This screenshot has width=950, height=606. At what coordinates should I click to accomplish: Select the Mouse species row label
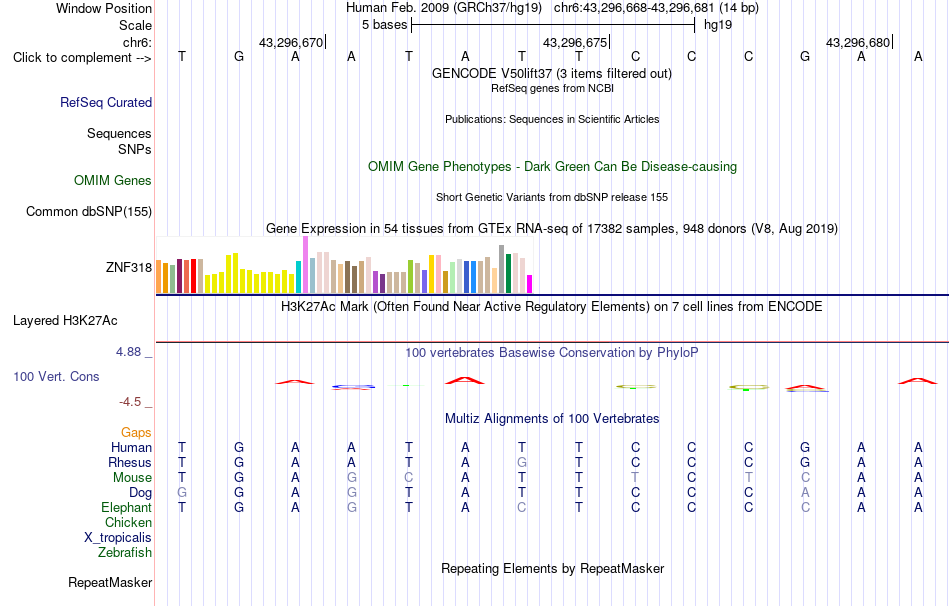coord(132,478)
